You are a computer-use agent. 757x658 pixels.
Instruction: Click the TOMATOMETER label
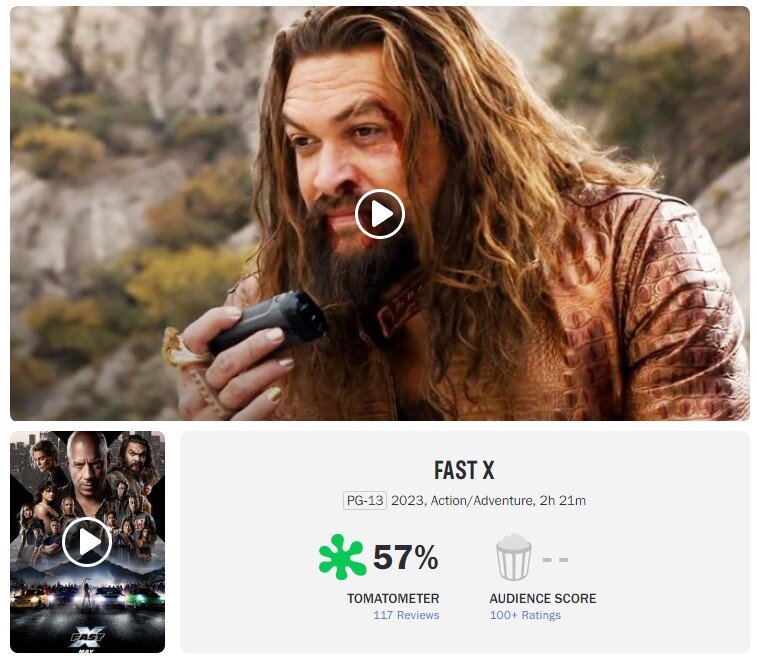tap(393, 598)
